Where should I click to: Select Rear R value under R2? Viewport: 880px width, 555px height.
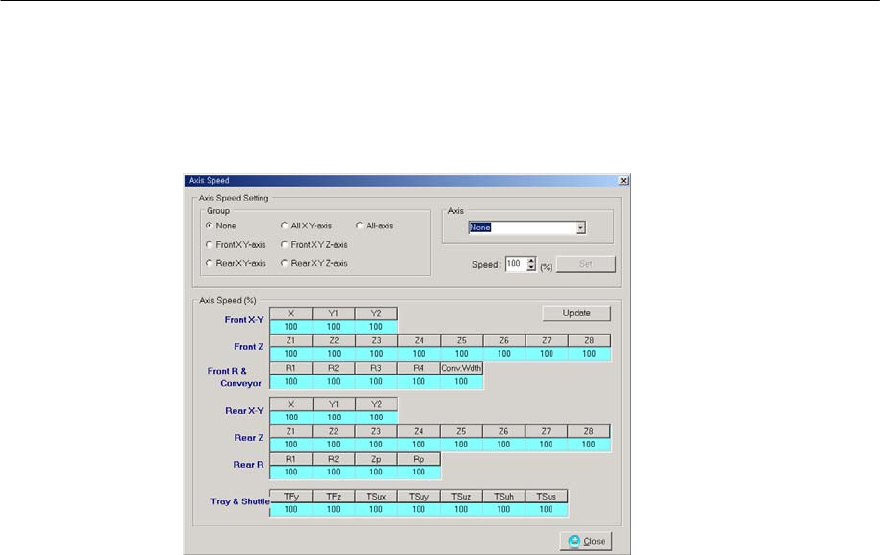[333, 472]
